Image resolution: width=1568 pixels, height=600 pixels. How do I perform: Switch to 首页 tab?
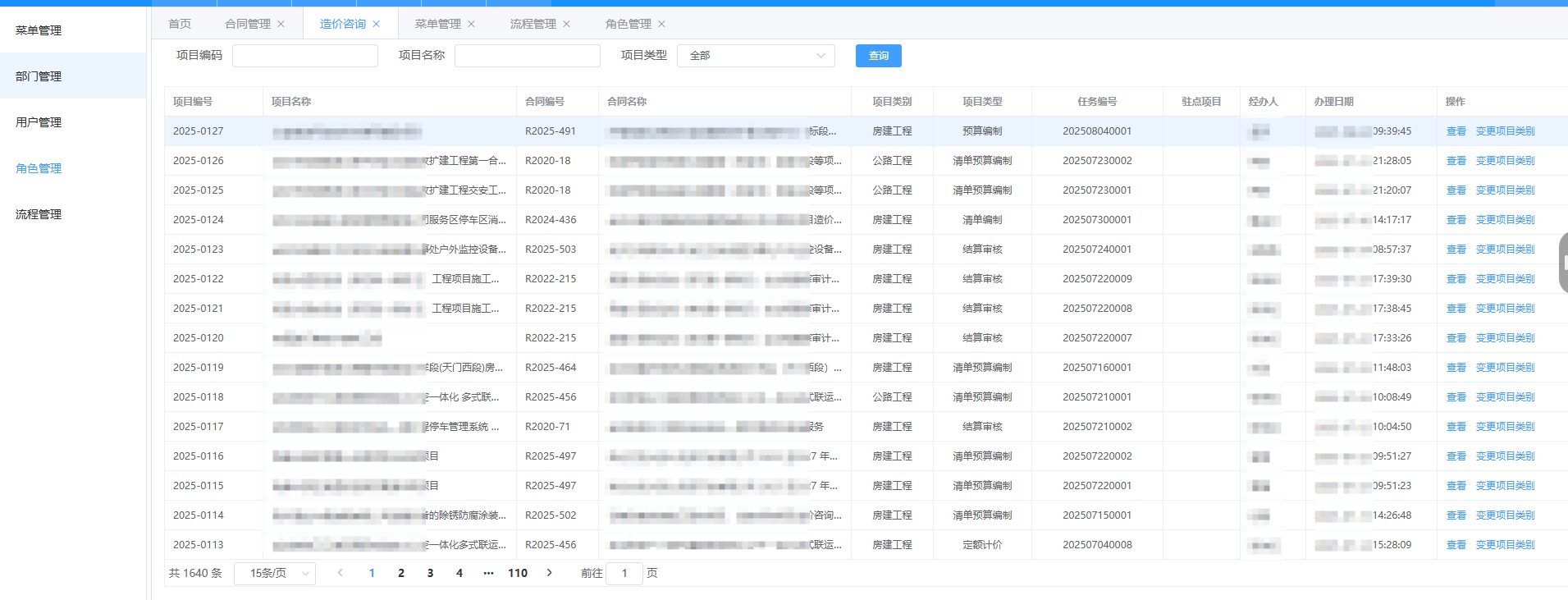pyautogui.click(x=180, y=24)
